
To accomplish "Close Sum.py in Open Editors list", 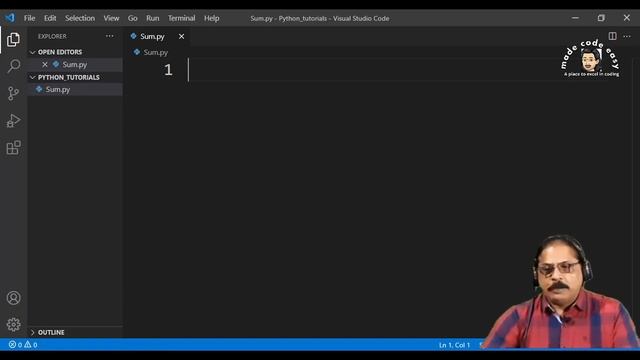I will 45,64.
